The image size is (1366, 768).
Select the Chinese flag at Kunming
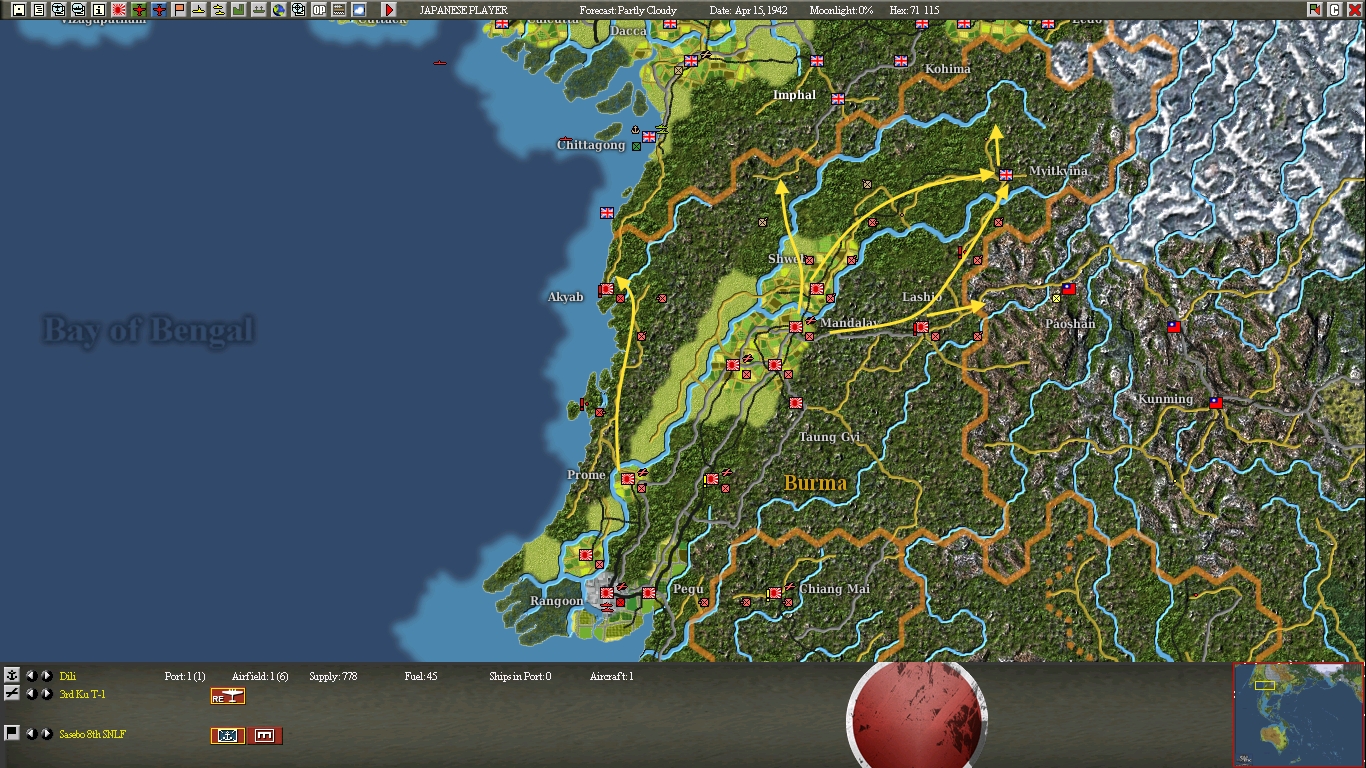coord(1215,403)
